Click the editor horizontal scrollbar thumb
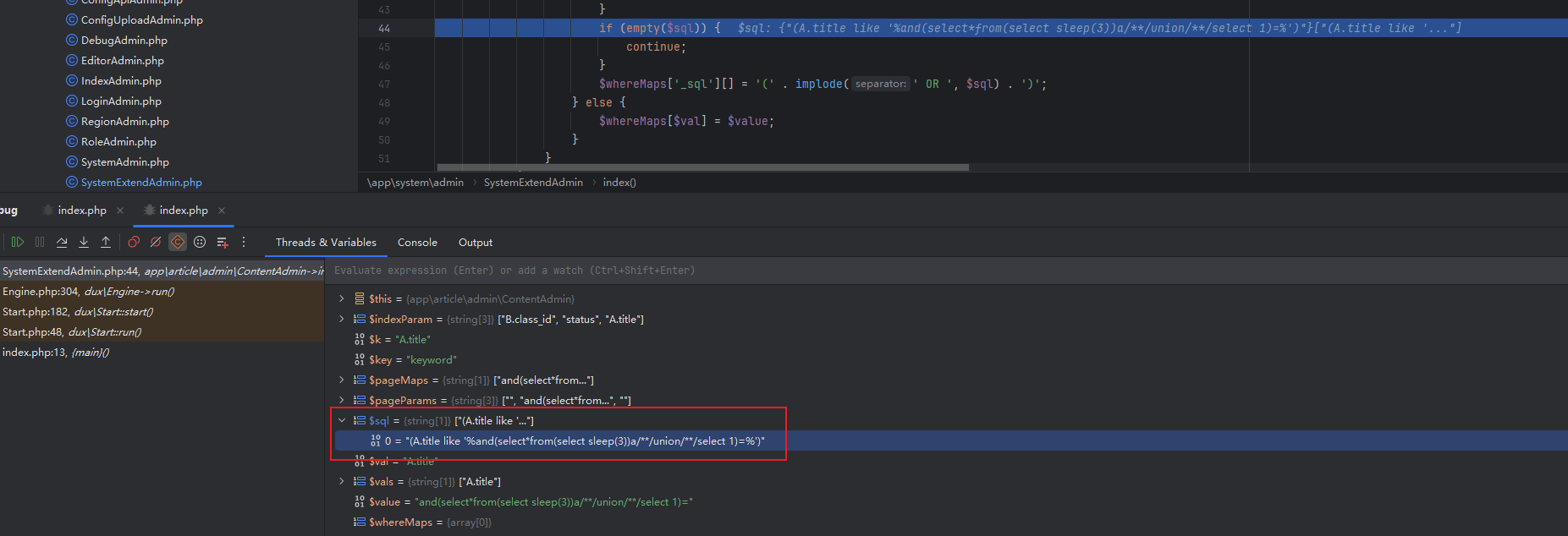The width and height of the screenshot is (1568, 536). click(x=702, y=167)
